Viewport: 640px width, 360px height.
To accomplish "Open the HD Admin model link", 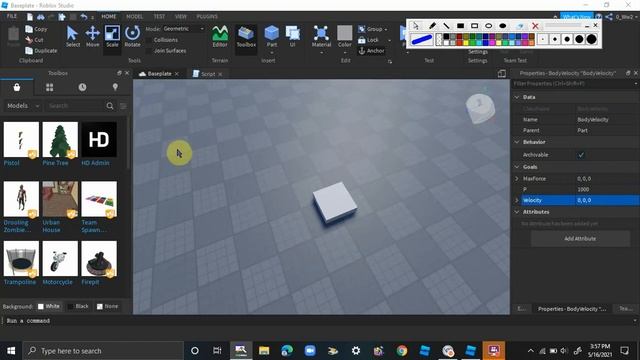I will coord(95,163).
